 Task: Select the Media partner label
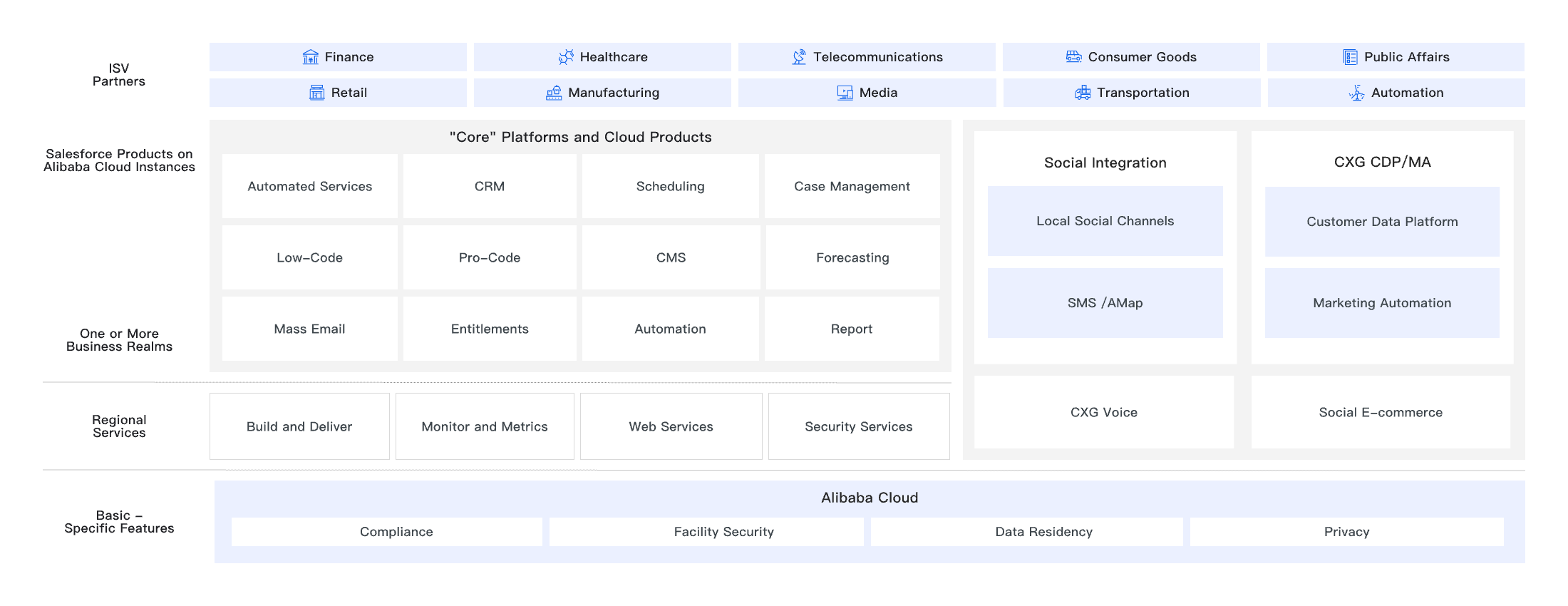pos(879,93)
